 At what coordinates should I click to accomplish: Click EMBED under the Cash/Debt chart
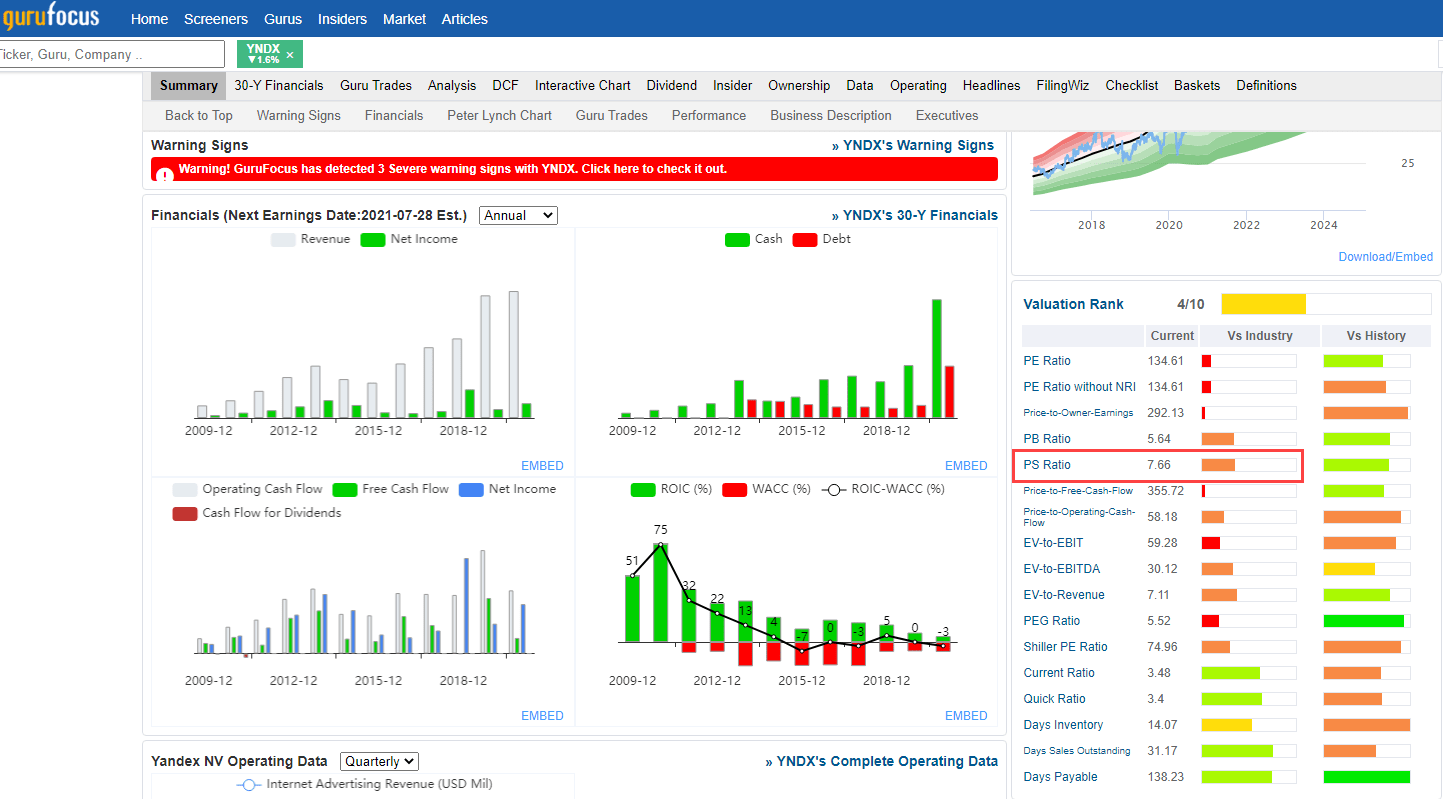click(965, 466)
